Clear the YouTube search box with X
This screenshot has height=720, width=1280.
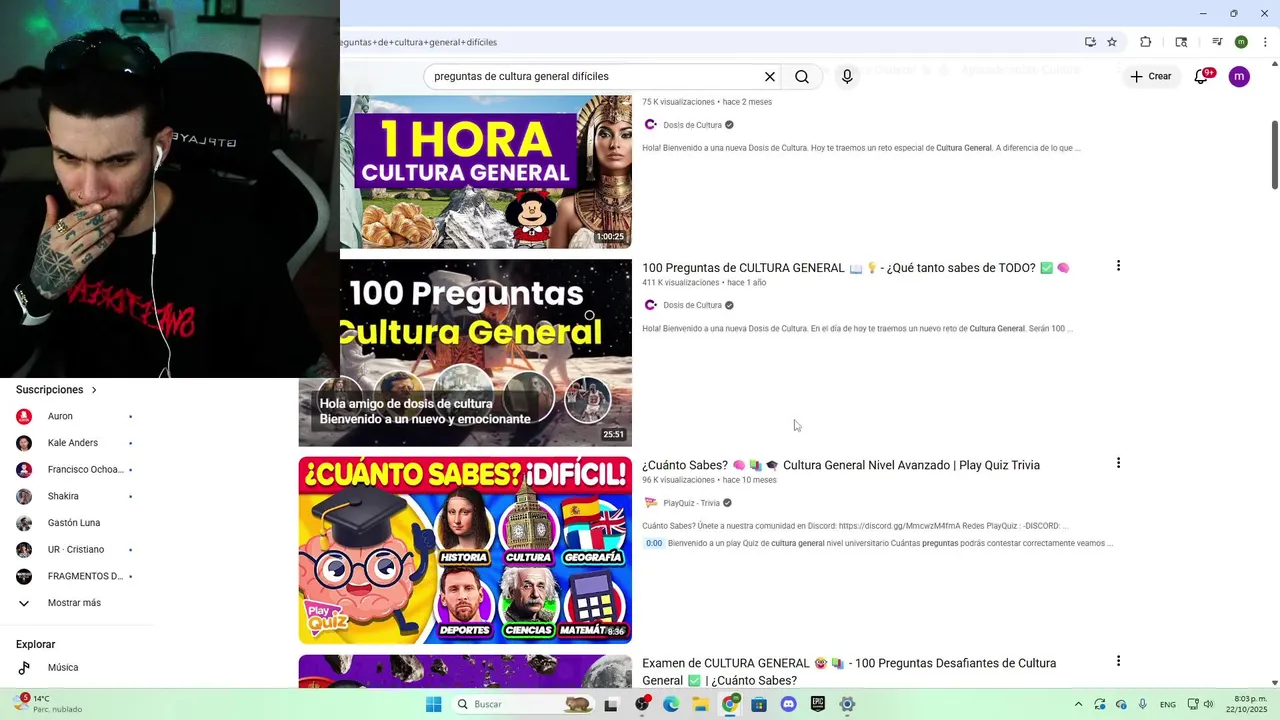pyautogui.click(x=770, y=76)
